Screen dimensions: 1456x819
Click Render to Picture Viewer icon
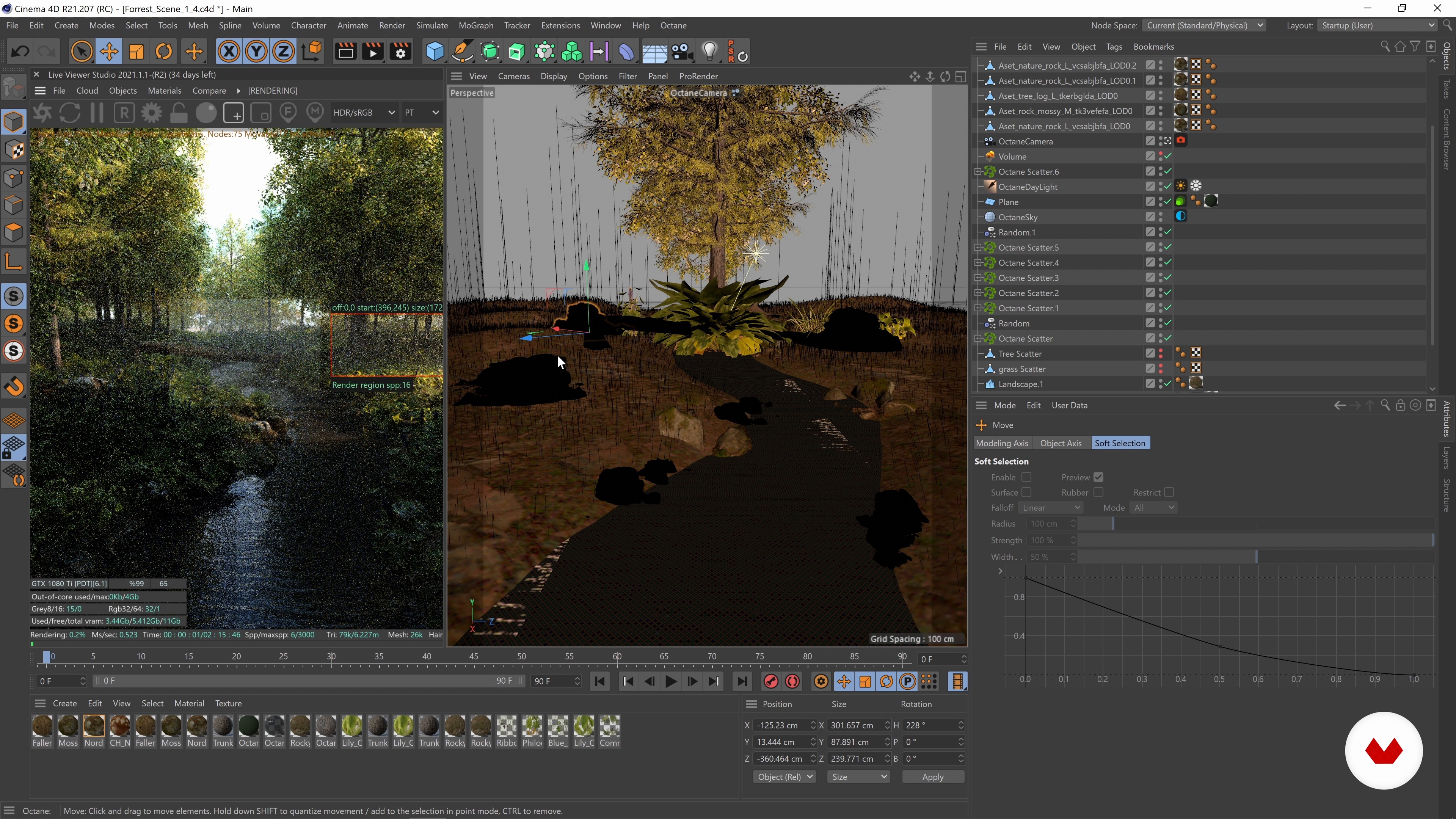pos(372,52)
